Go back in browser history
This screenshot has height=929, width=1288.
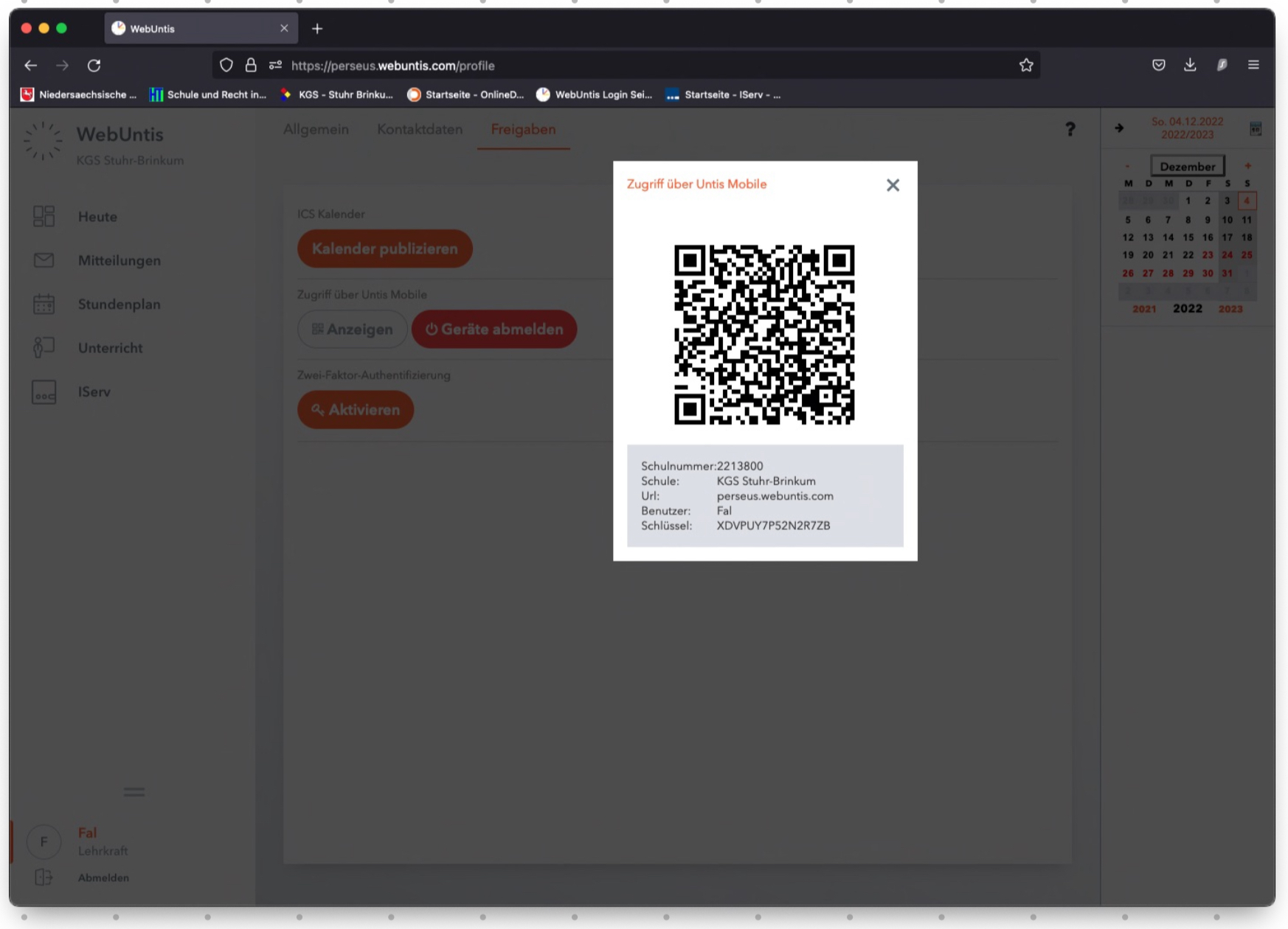30,66
